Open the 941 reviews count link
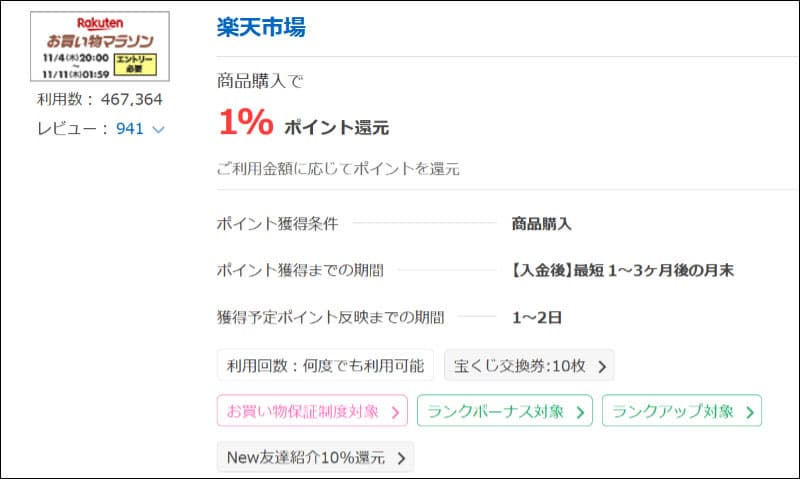This screenshot has width=800, height=479. click(130, 129)
